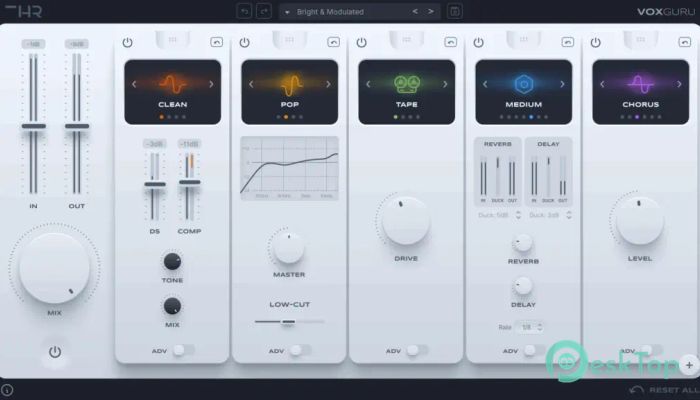This screenshot has width=700, height=400.
Task: Click the LOW-CUT horizontal slider
Action: coord(289,322)
